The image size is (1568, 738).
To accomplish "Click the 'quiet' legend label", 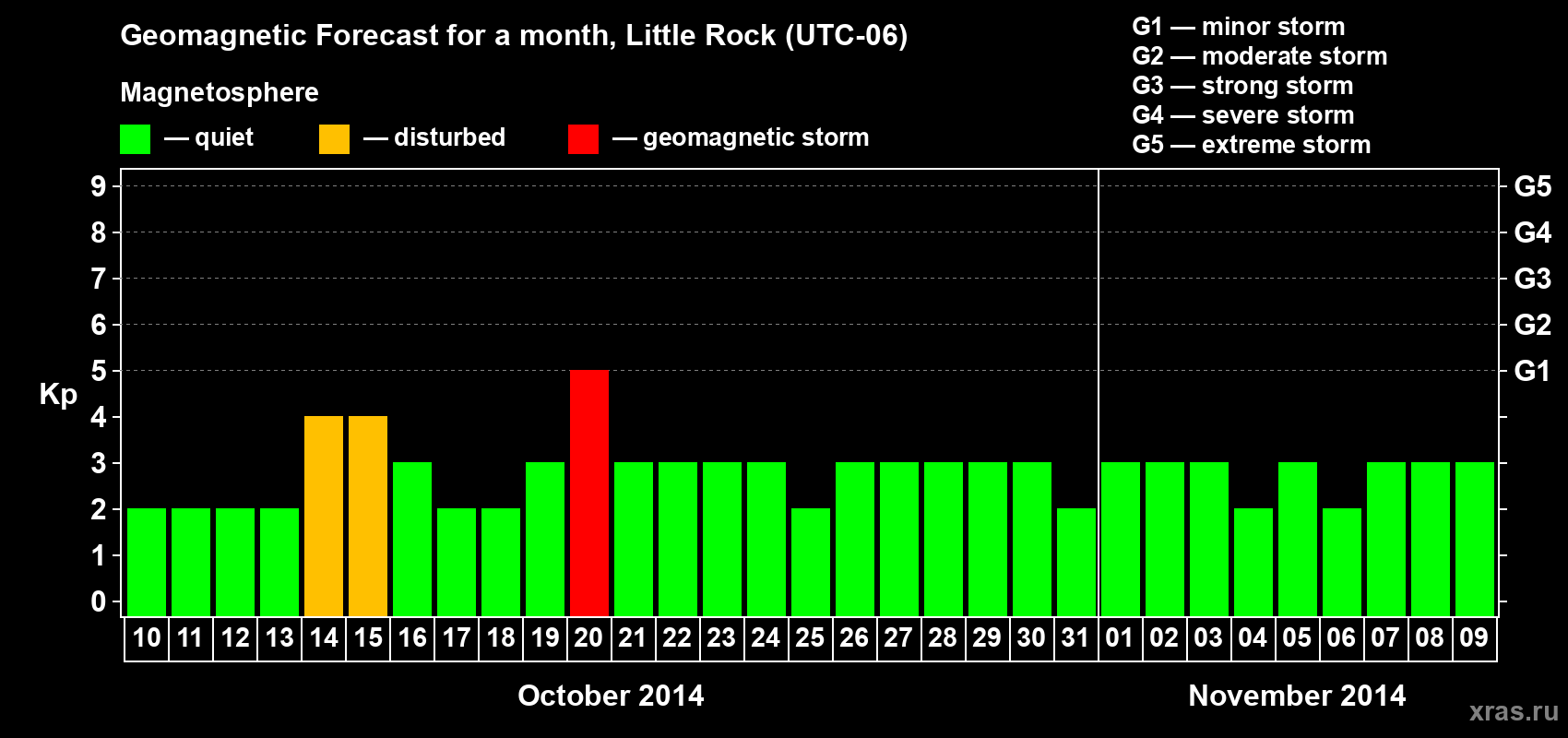I will pyautogui.click(x=224, y=138).
